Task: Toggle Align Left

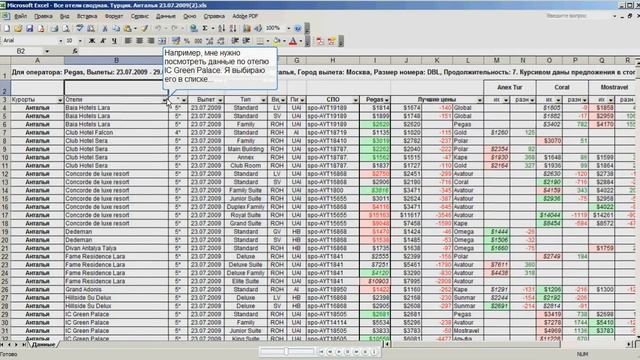Action: [128, 41]
